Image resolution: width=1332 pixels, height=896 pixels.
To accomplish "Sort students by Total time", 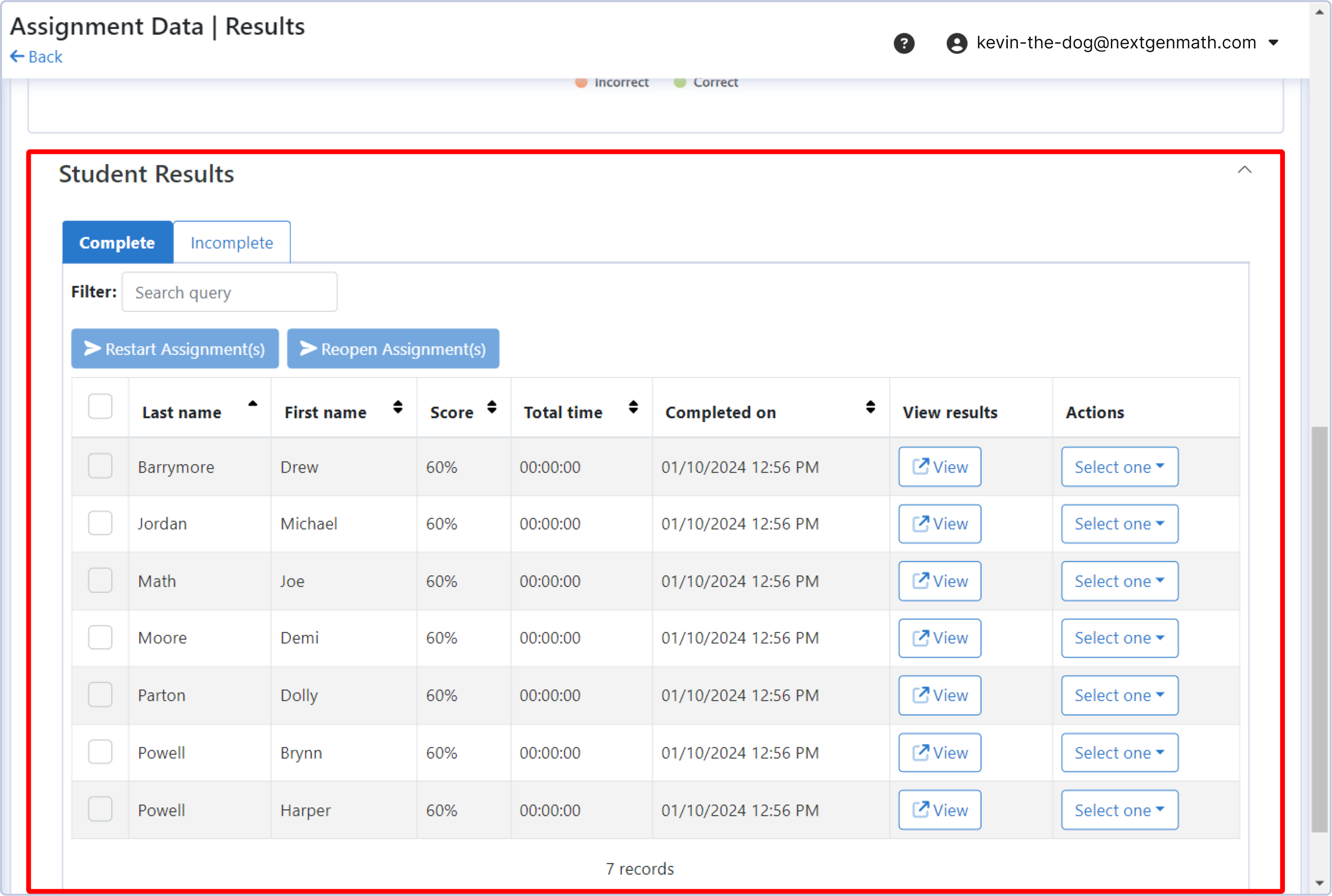I will (x=633, y=407).
